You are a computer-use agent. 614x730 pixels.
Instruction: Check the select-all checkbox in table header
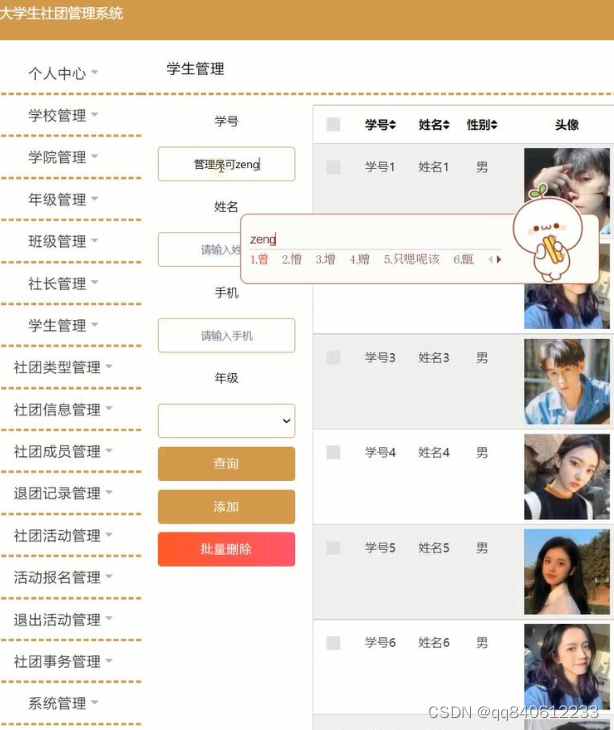[333, 124]
